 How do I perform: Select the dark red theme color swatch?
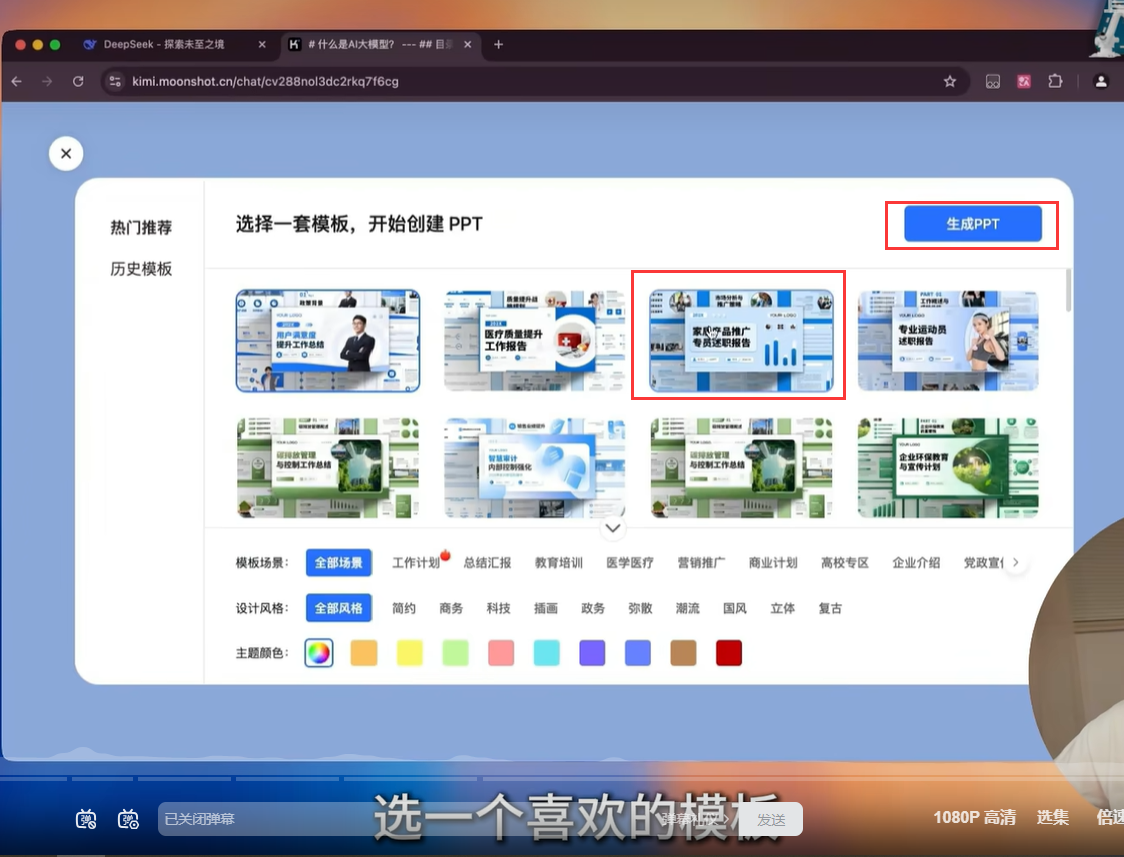point(729,653)
